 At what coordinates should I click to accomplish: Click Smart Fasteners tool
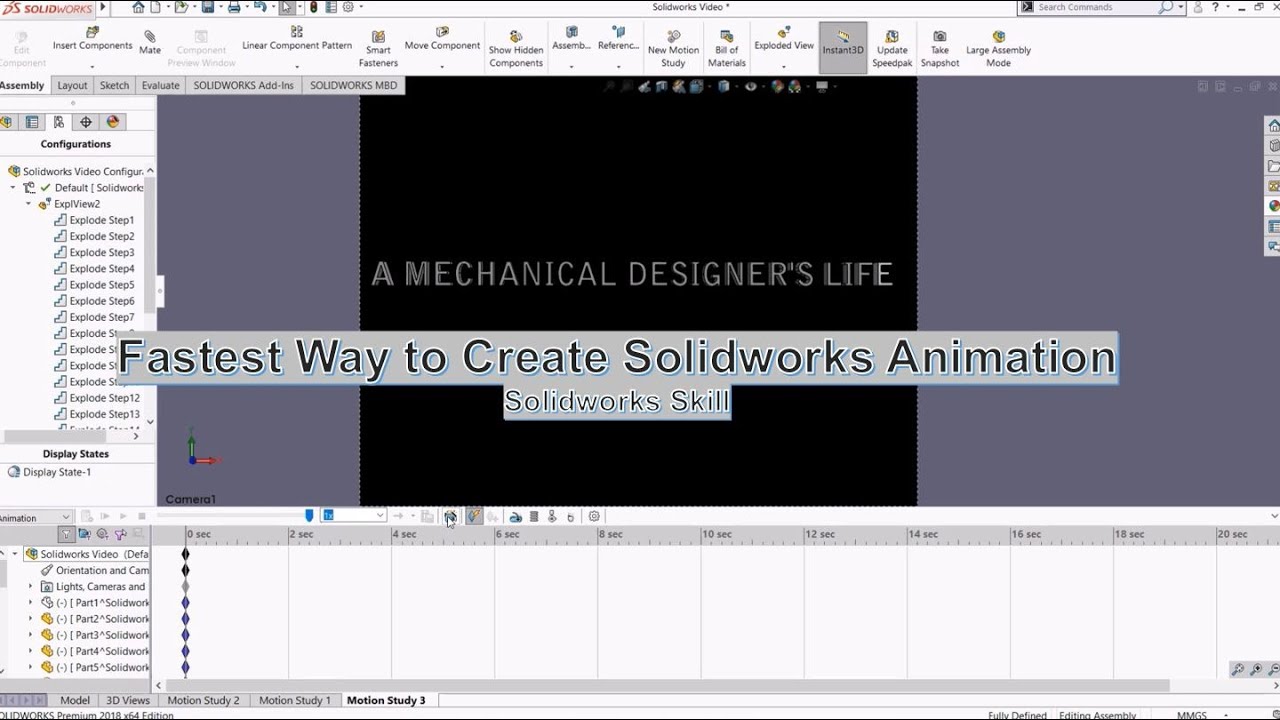coord(378,49)
